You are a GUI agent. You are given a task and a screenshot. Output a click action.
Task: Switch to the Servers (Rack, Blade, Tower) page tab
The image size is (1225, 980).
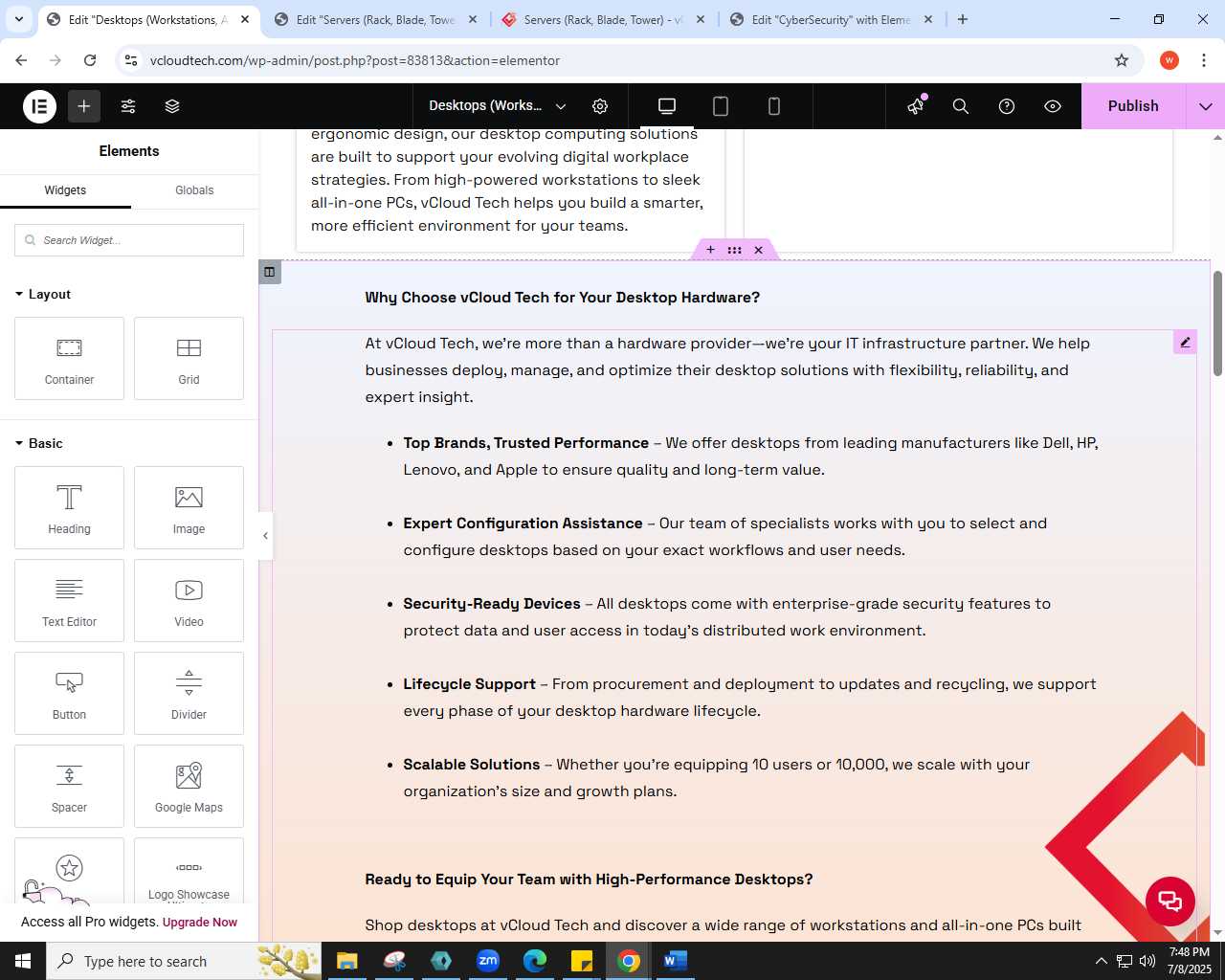pos(603,19)
